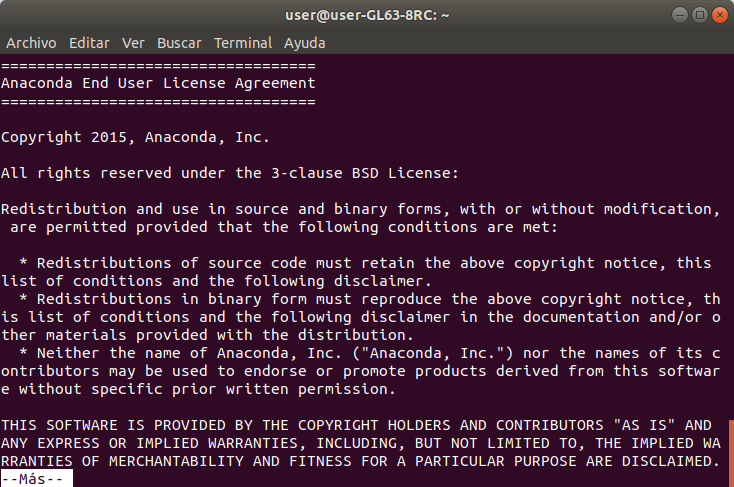Click the bullet beginning Neither the name of Anaconda
Viewport: 734px width, 487px height.
pyautogui.click(x=360, y=371)
